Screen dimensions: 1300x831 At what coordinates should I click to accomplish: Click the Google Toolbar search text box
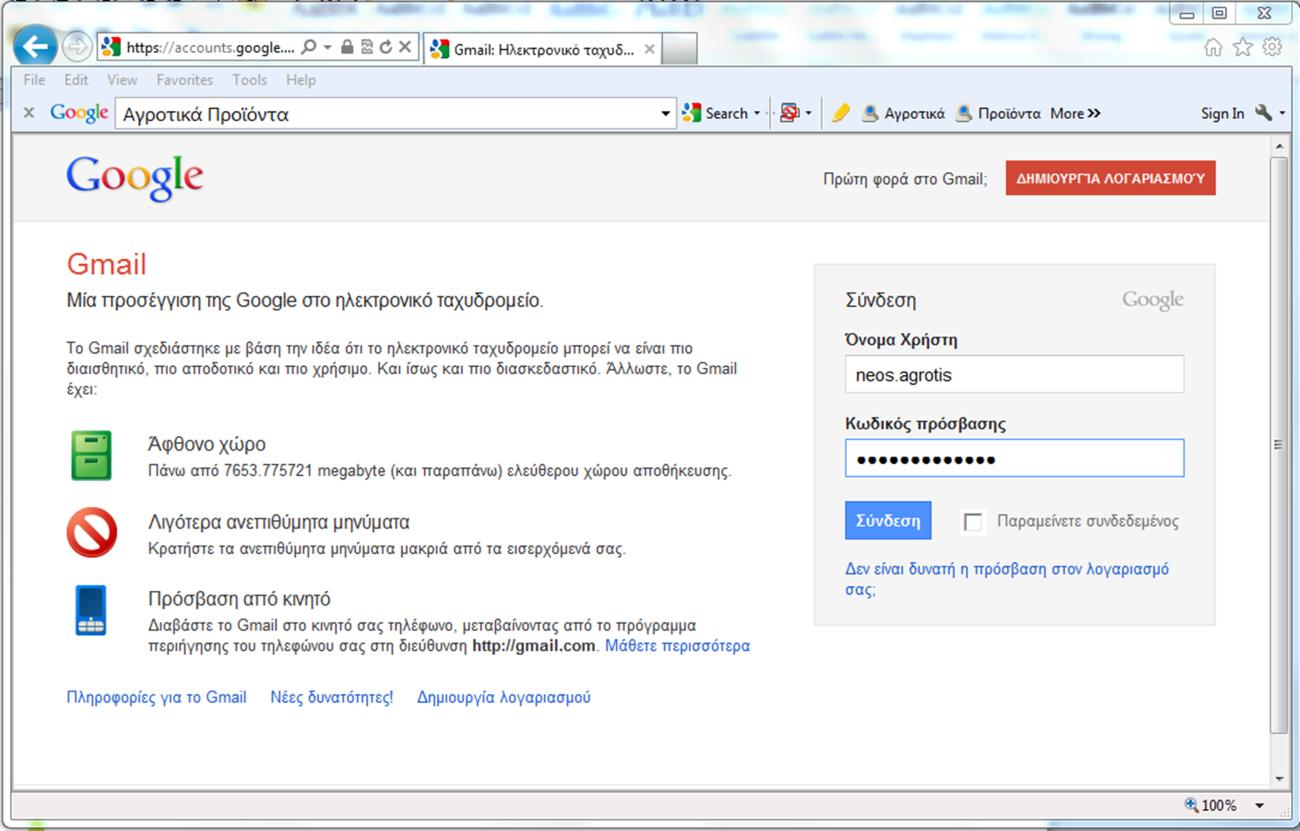tap(388, 114)
